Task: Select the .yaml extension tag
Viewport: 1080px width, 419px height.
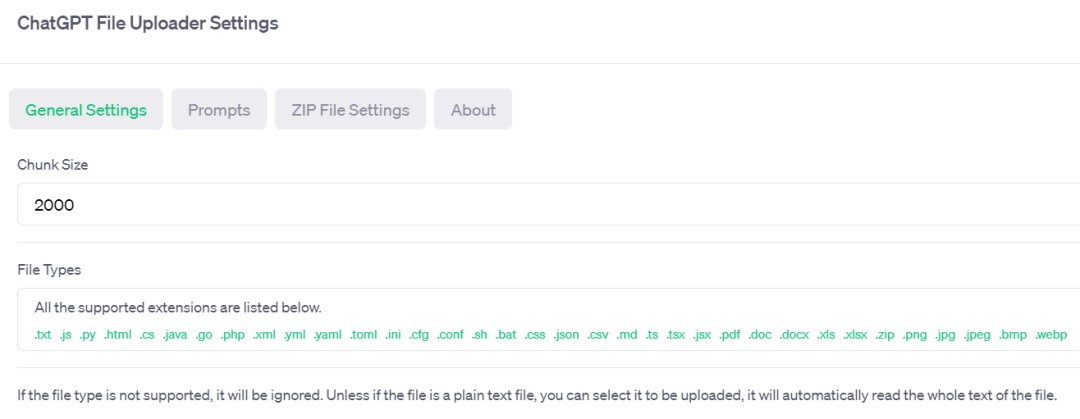Action: coord(327,335)
